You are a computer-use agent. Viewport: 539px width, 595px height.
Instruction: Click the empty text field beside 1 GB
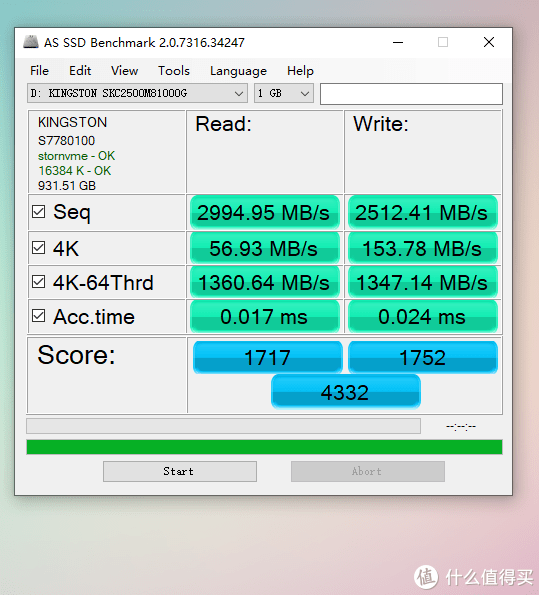pos(411,94)
